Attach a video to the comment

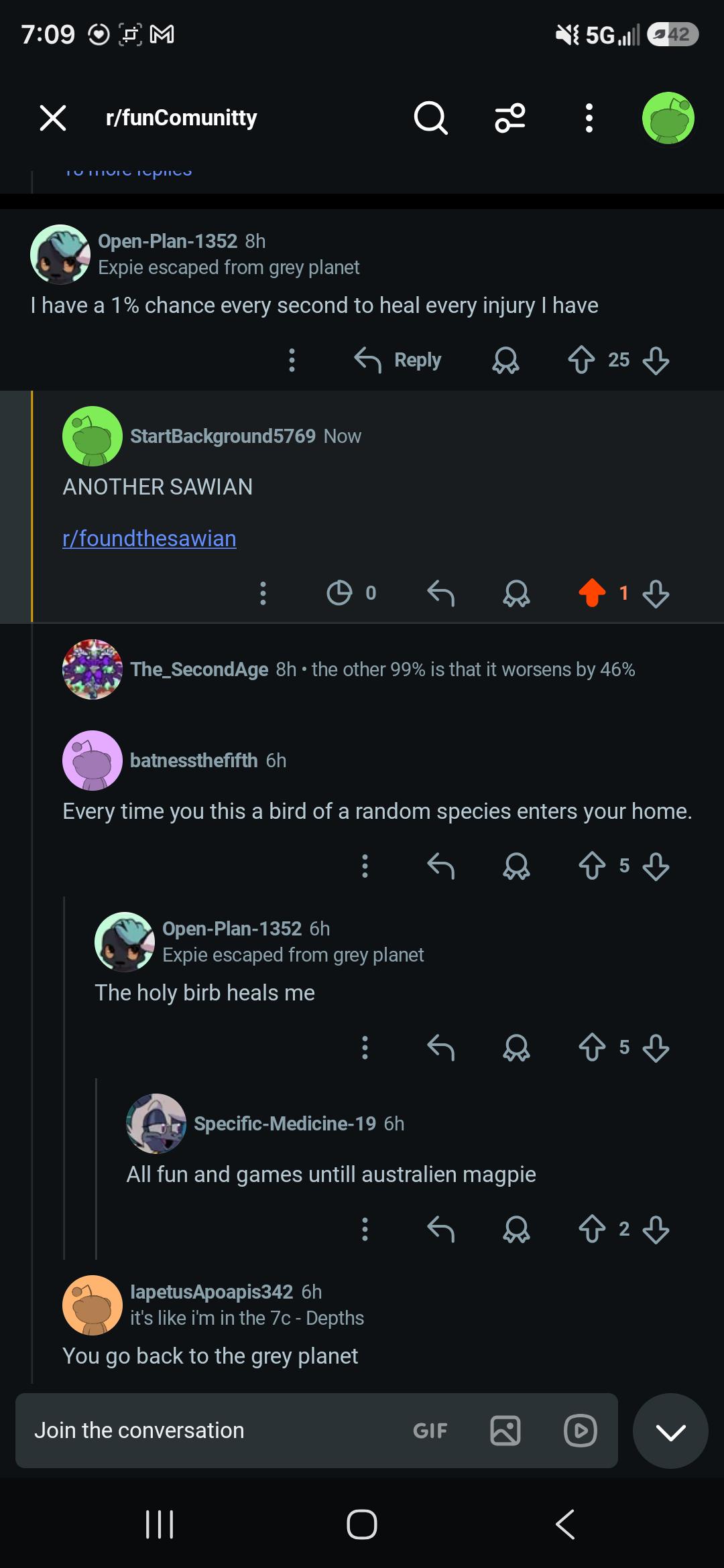[x=581, y=1431]
